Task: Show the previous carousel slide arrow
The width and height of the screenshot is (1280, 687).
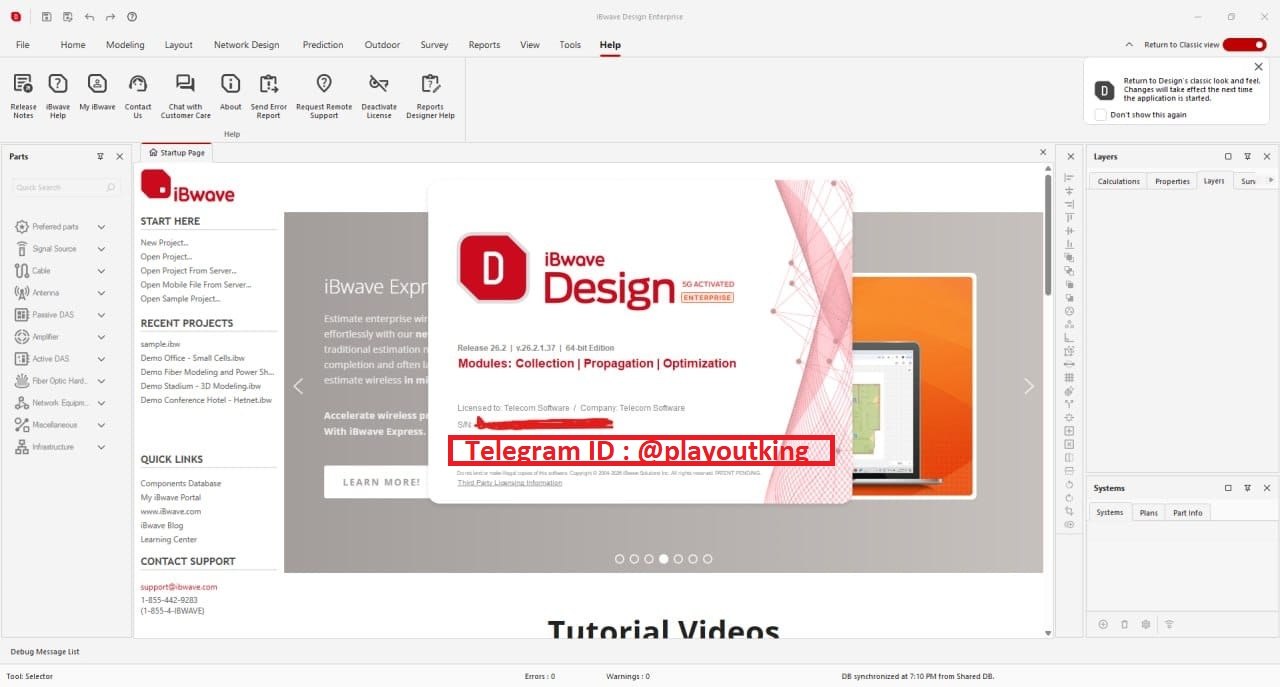Action: coord(298,386)
